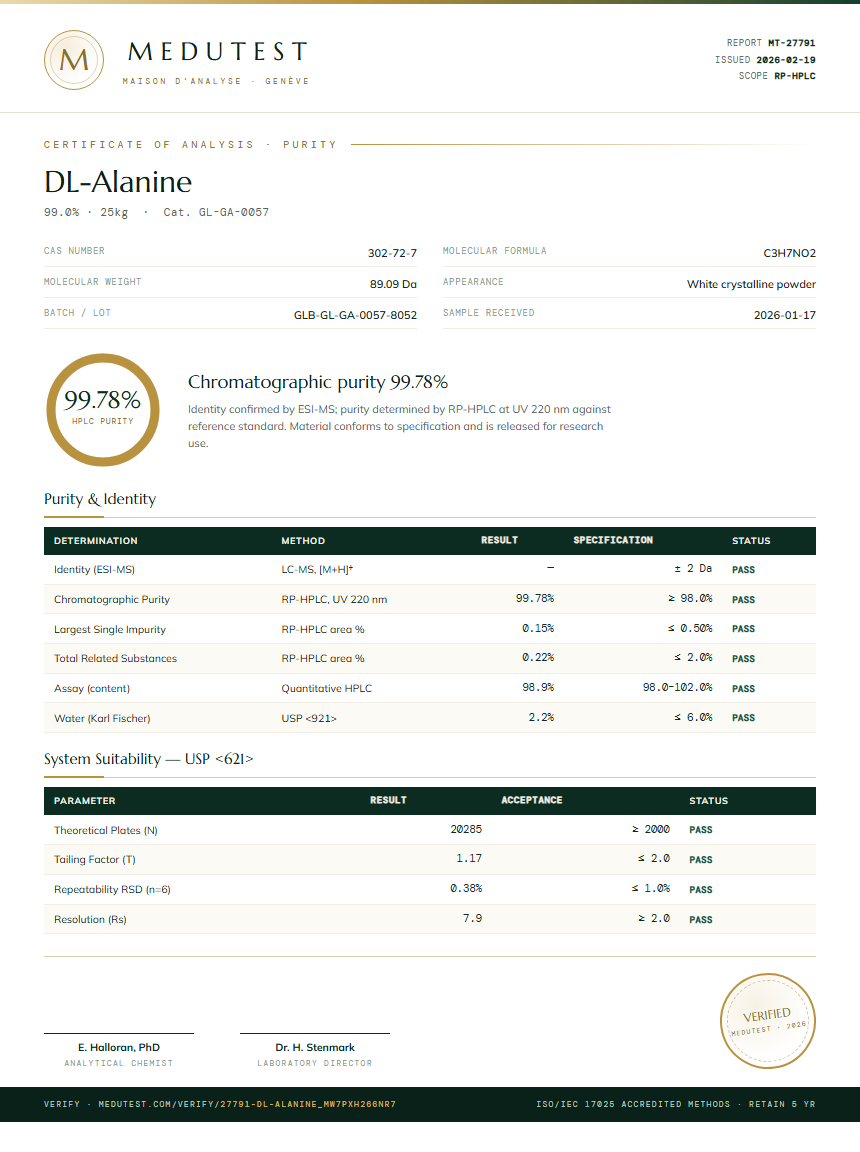Click the USP <921> method cell
This screenshot has width=860, height=1152.
point(309,719)
